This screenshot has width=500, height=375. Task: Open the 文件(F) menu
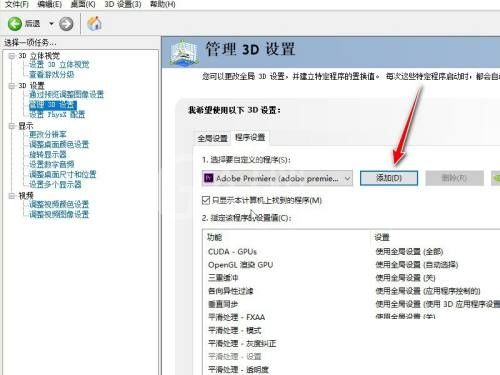(x=17, y=4)
